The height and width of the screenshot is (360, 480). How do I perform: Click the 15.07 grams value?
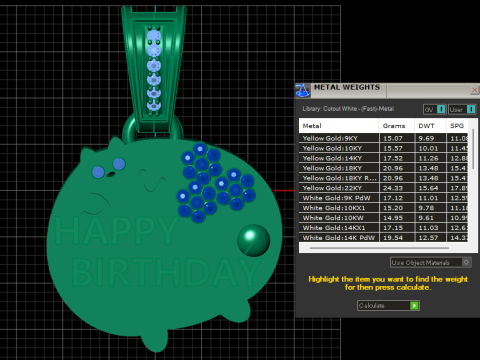(x=393, y=138)
